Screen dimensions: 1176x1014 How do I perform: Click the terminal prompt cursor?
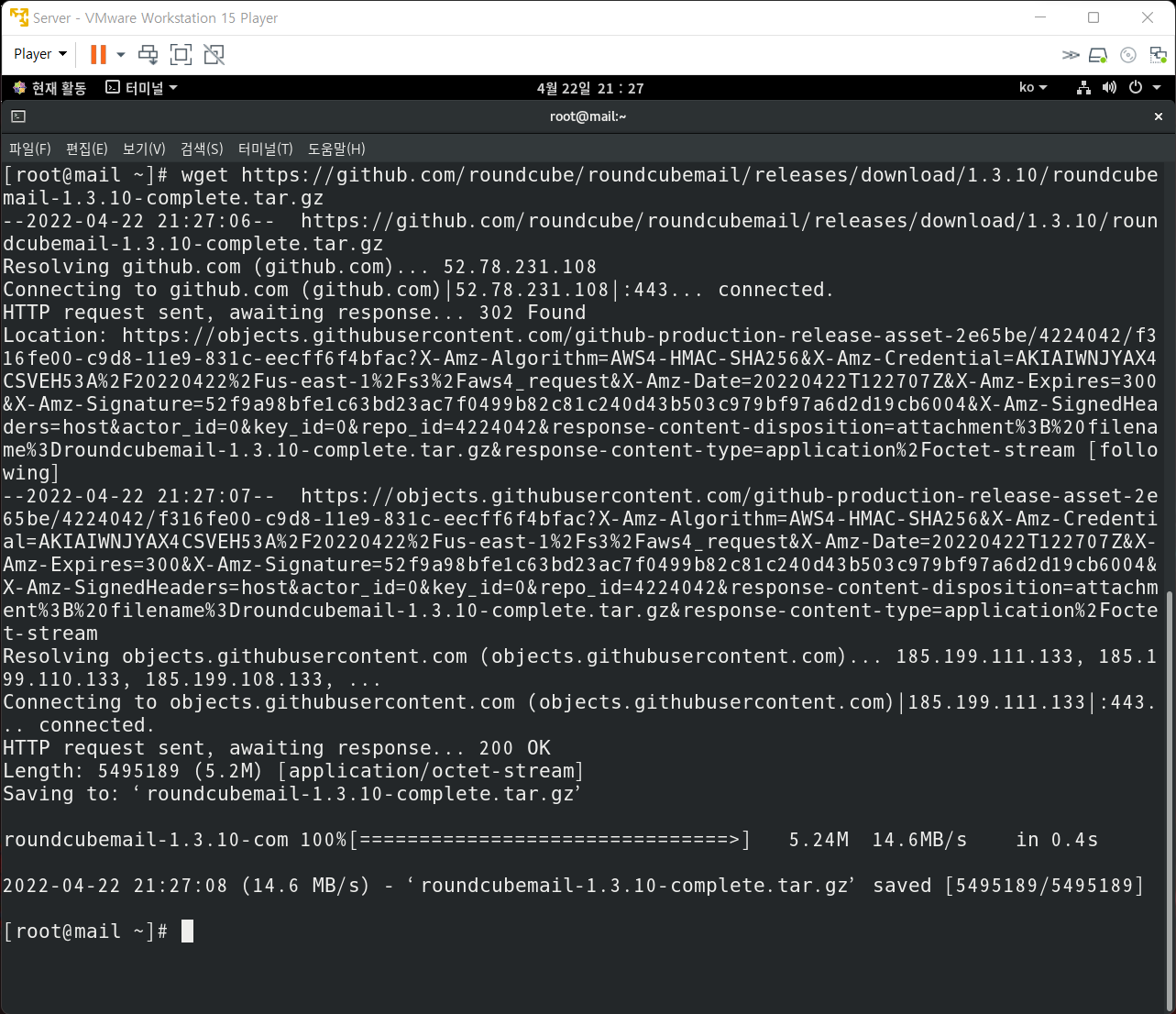[187, 931]
